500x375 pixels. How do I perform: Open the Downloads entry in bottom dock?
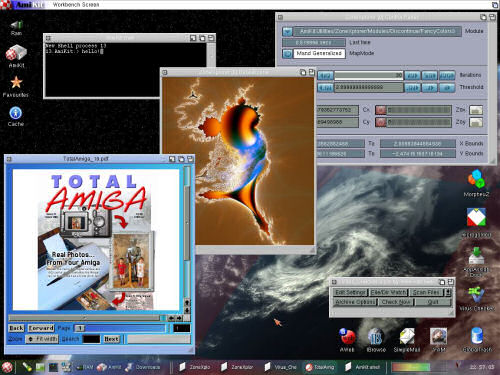(x=143, y=367)
